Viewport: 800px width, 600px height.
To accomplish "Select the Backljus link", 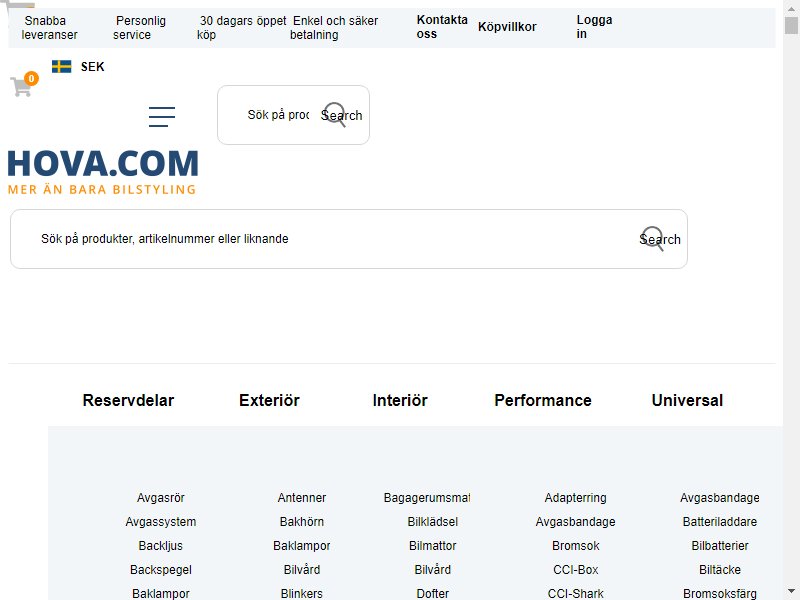I will pyautogui.click(x=161, y=545).
